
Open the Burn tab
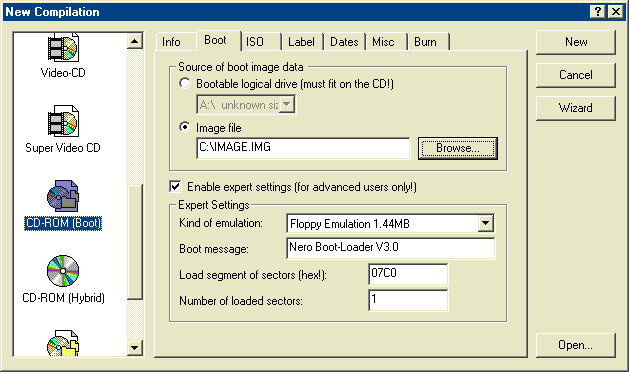pos(428,42)
